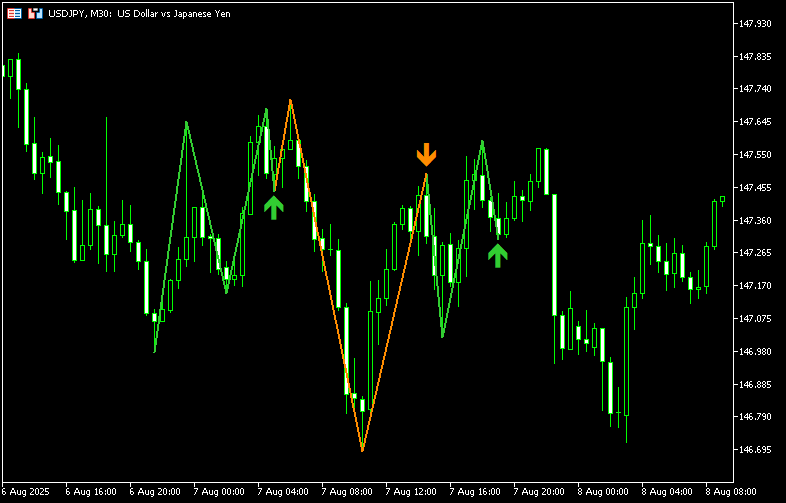Click the 8 Aug 08:00 time label

click(x=730, y=492)
